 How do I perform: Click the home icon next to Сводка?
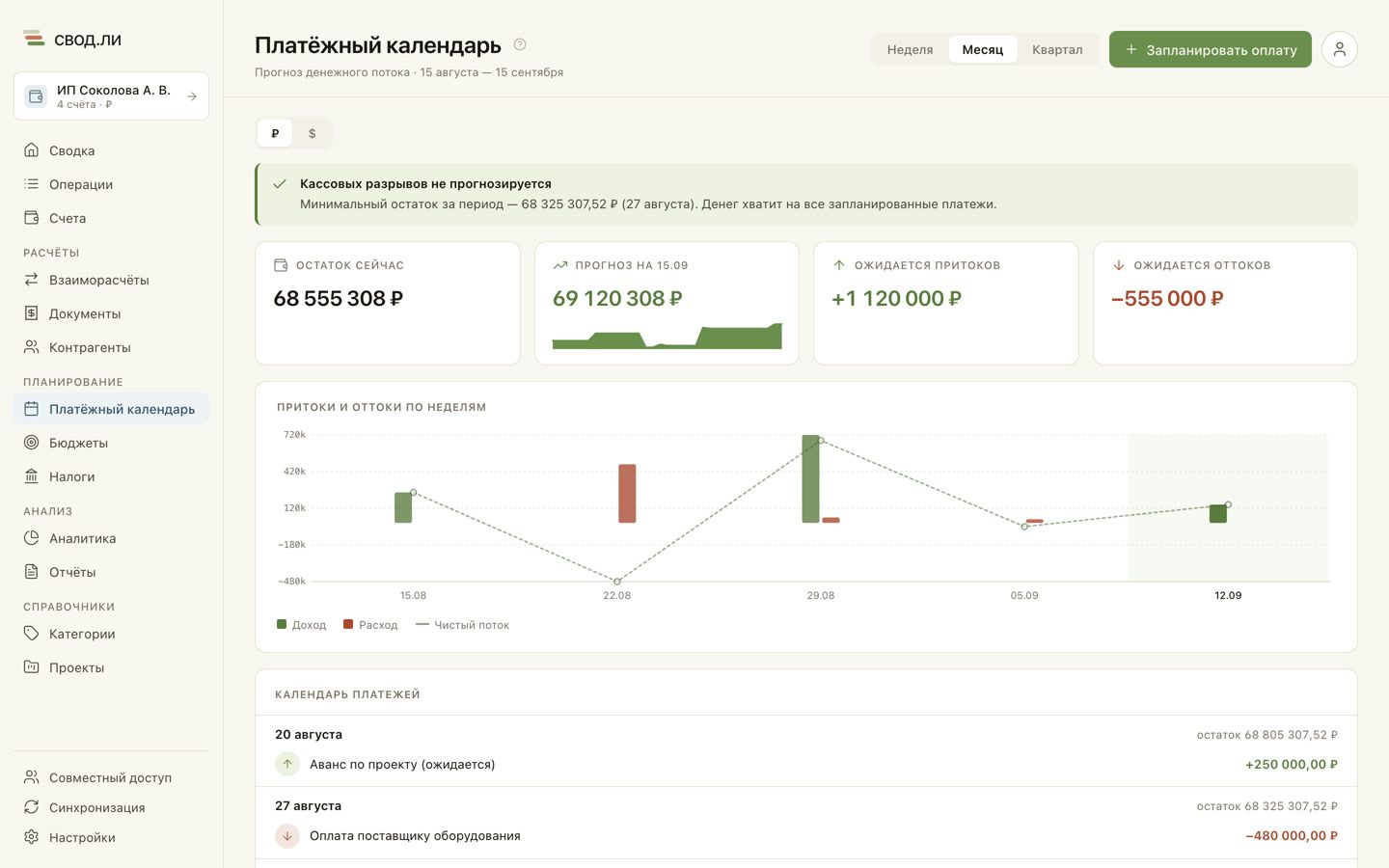[32, 150]
